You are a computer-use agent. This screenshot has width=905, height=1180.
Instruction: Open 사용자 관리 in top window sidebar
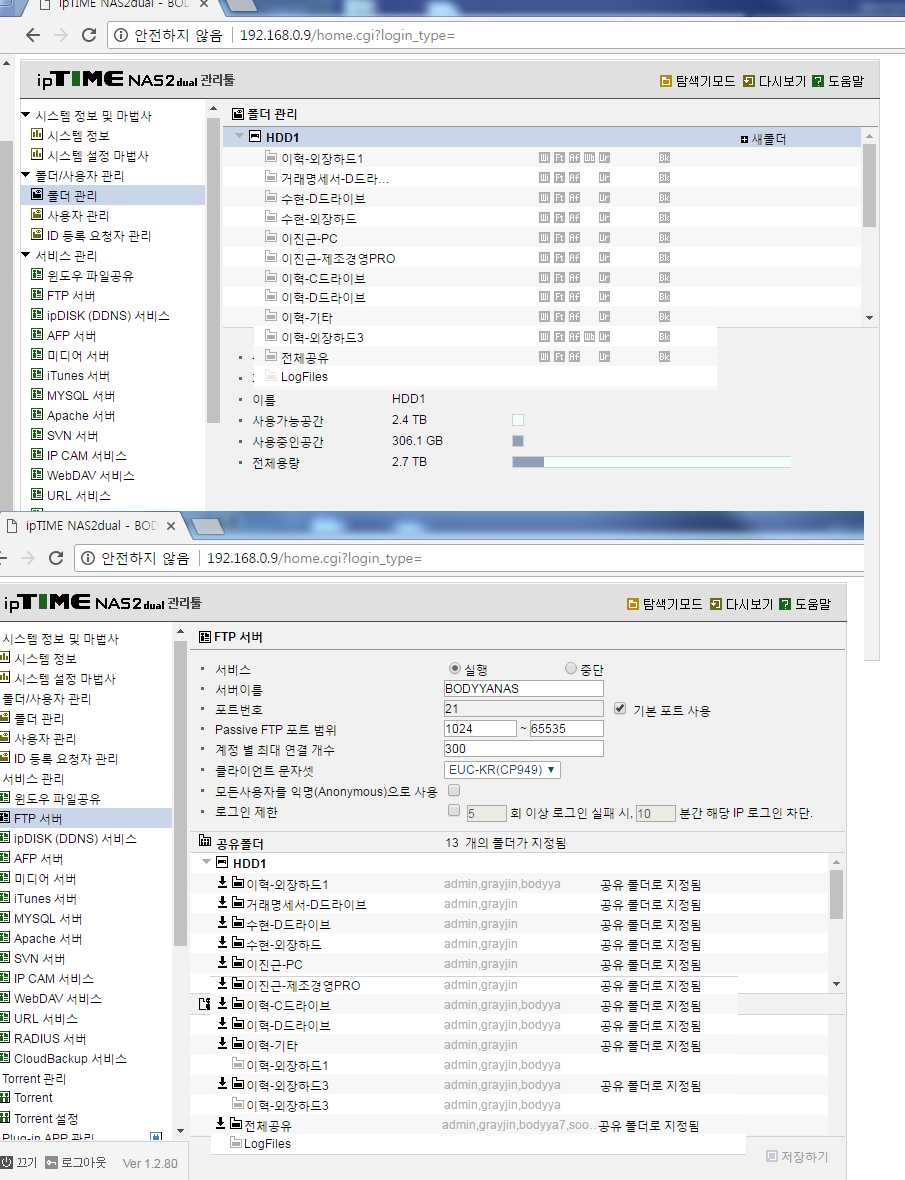coord(78,216)
